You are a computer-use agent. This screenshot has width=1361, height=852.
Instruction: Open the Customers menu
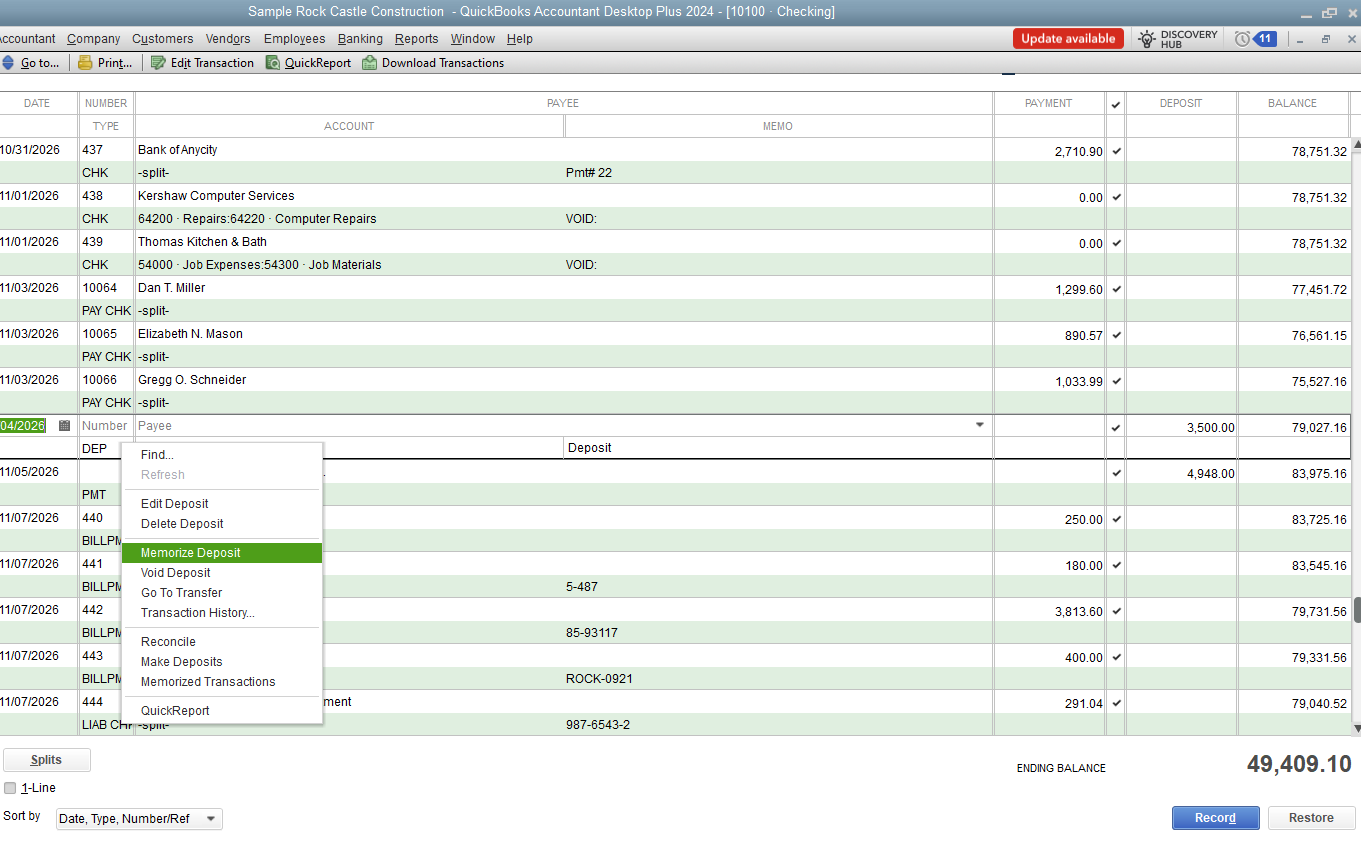(163, 39)
